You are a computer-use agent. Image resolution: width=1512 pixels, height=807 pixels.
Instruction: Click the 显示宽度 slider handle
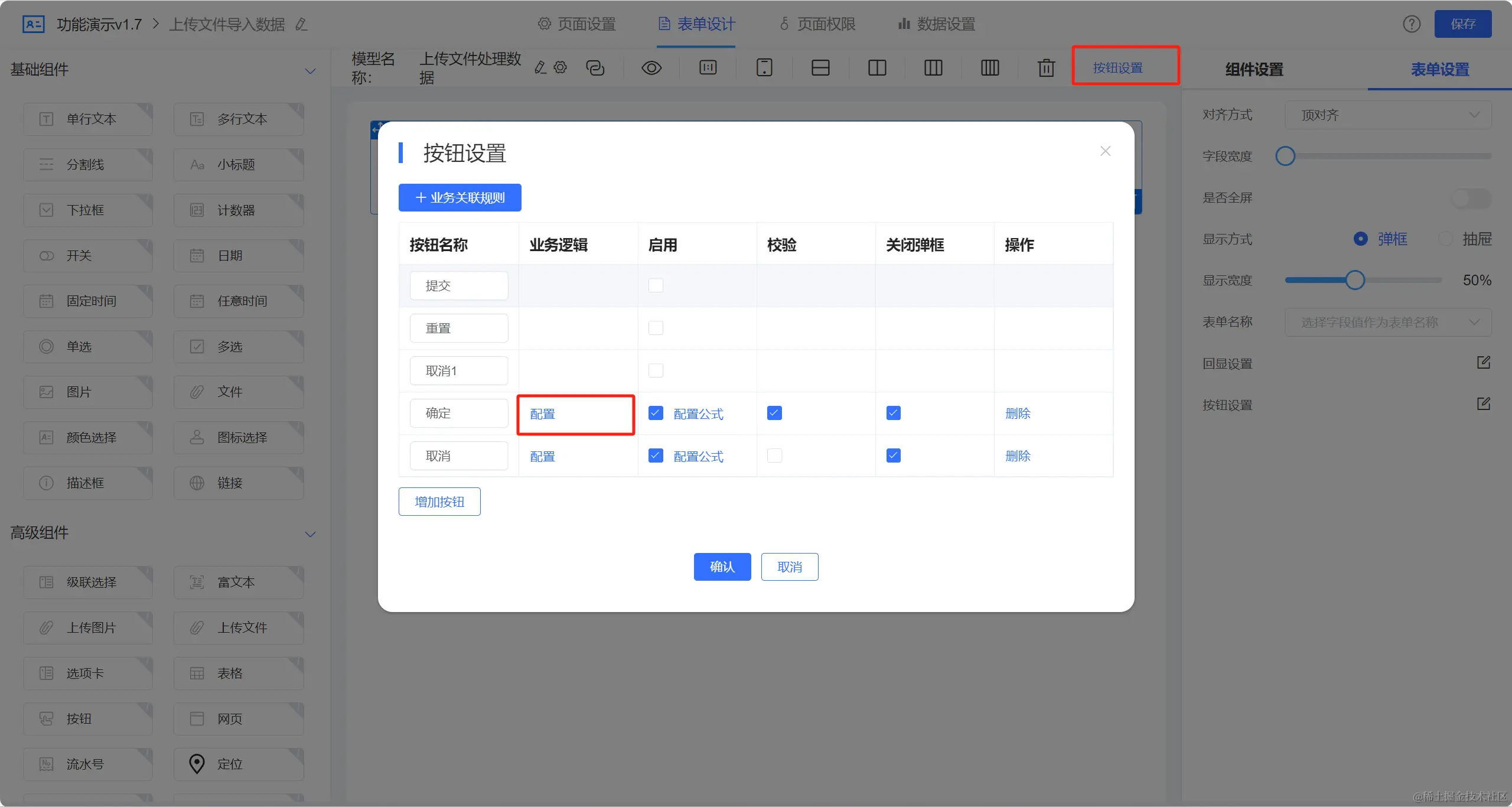pos(1355,280)
